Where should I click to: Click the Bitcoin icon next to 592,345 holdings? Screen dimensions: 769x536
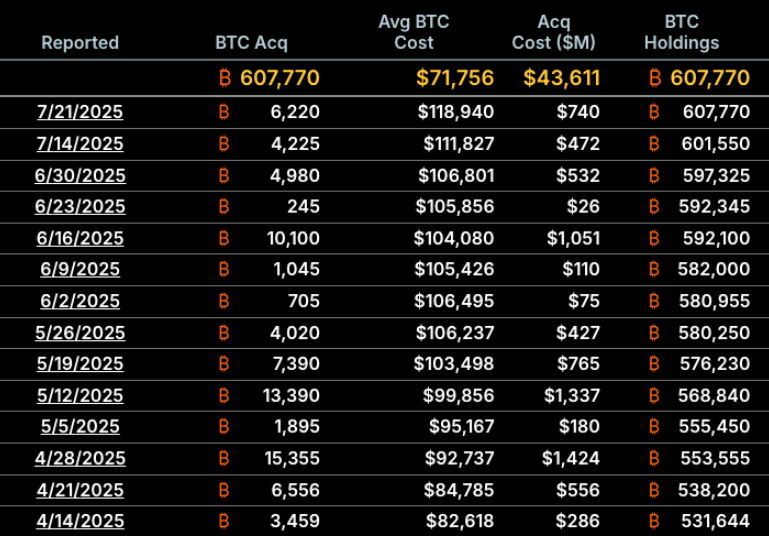tap(655, 207)
